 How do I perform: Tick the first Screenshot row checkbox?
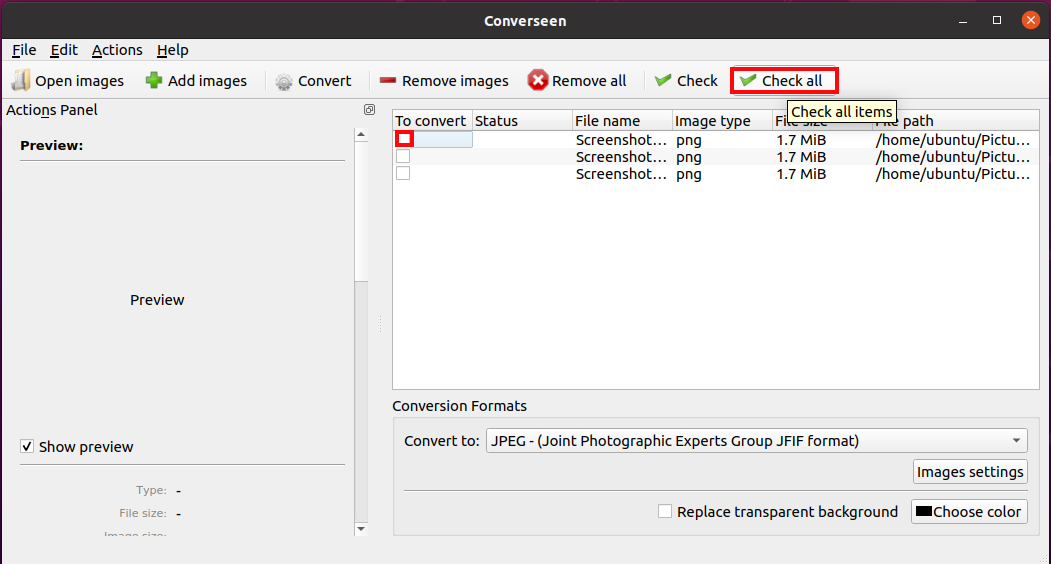tap(404, 139)
